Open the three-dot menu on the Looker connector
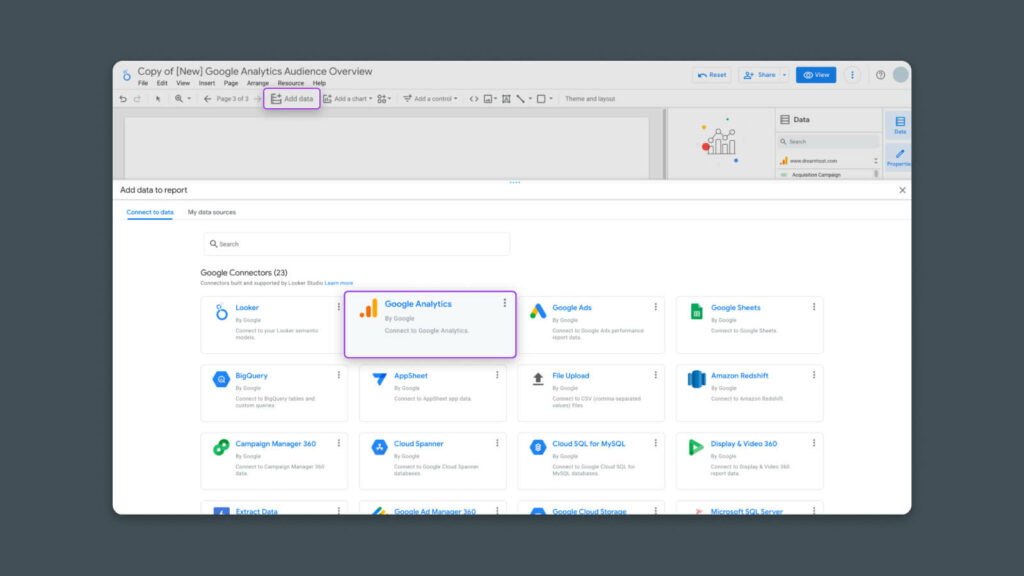The height and width of the screenshot is (576, 1024). (338, 306)
